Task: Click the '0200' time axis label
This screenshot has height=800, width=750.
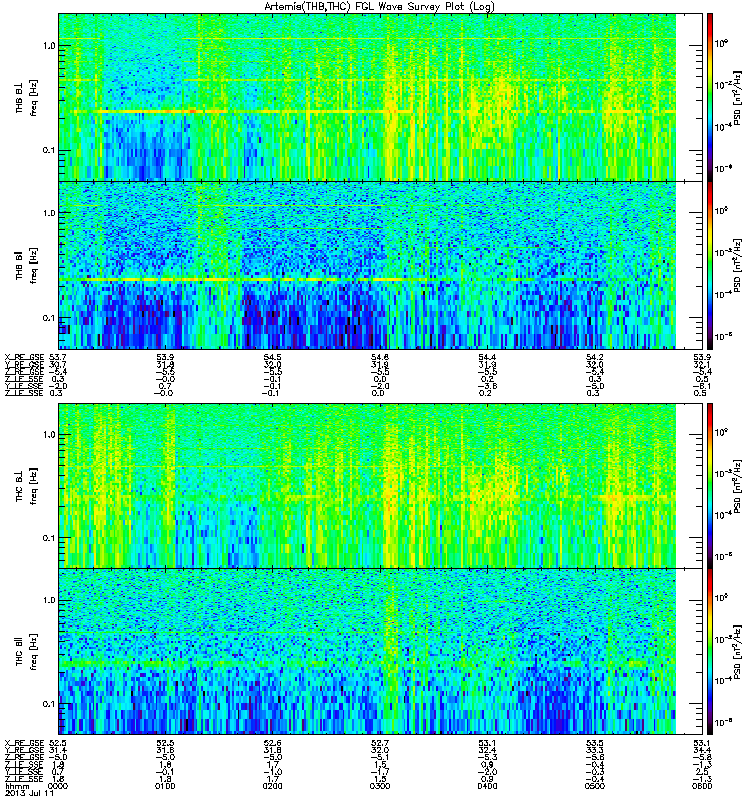Action: point(272,786)
